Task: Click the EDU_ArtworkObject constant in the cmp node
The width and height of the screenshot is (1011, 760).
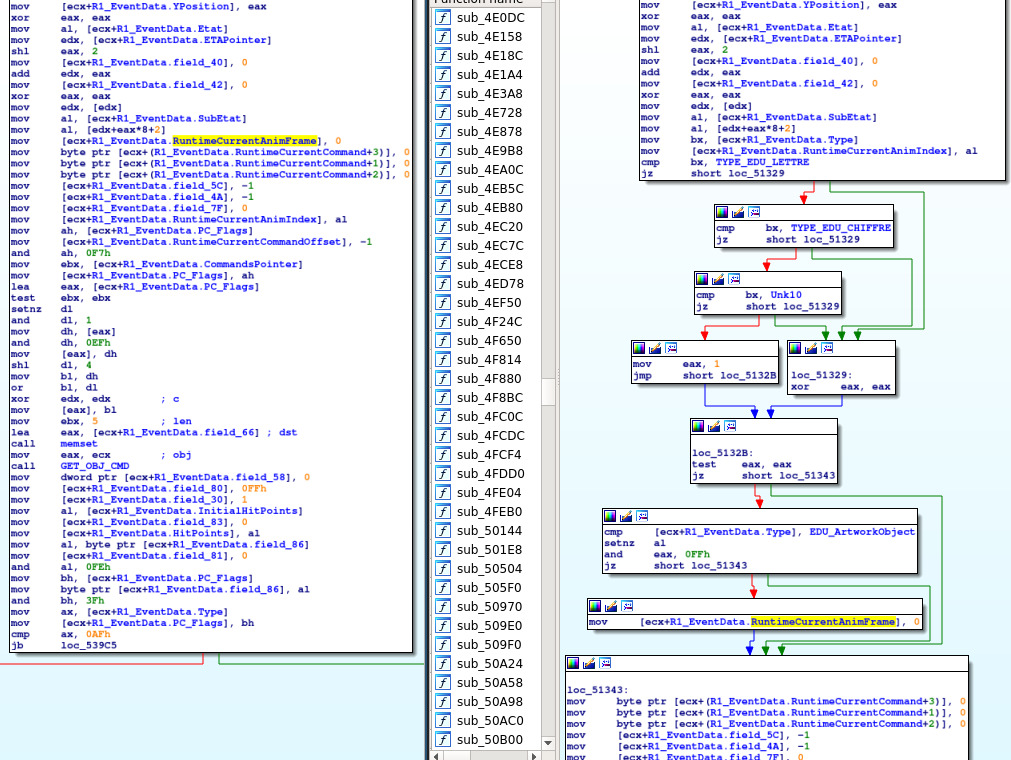Action: [x=862, y=532]
